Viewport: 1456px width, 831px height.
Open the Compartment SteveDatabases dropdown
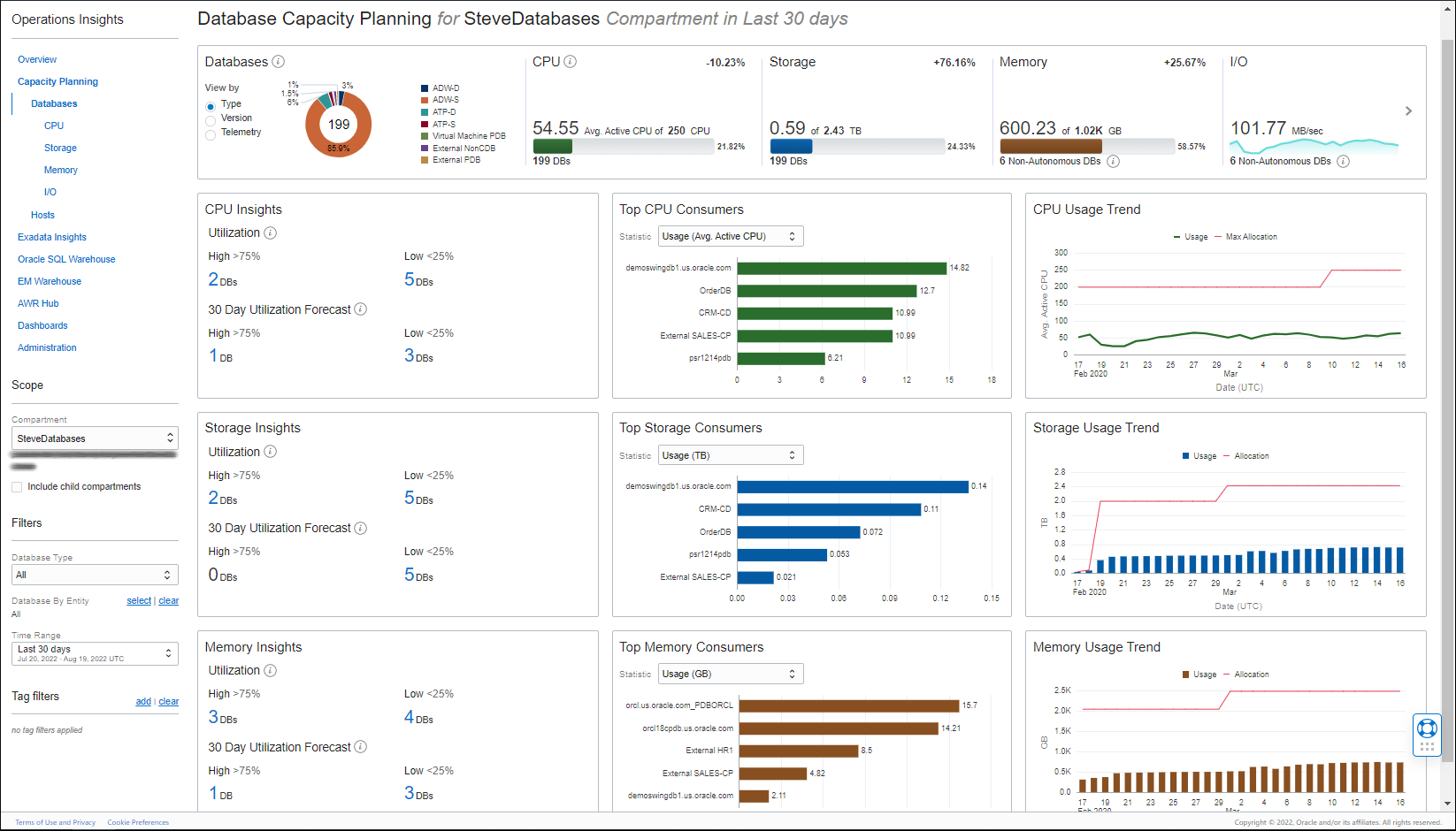pyautogui.click(x=95, y=438)
